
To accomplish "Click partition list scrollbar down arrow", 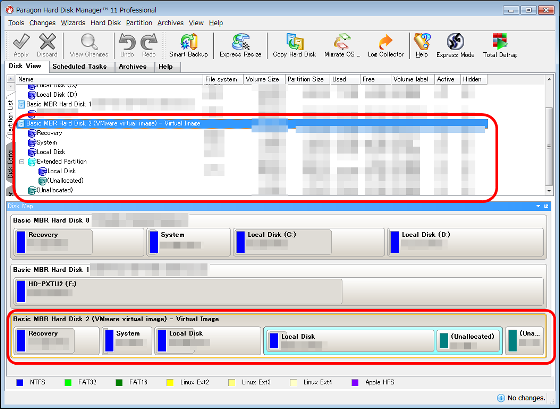I will point(549,191).
